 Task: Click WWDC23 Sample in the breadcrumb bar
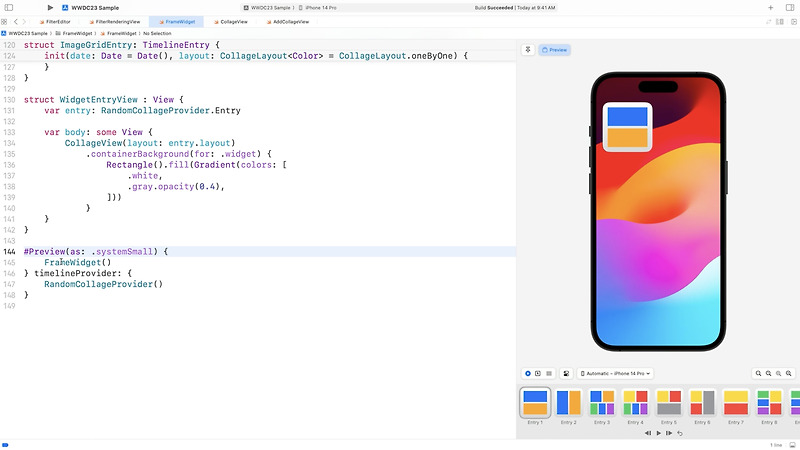coord(24,33)
